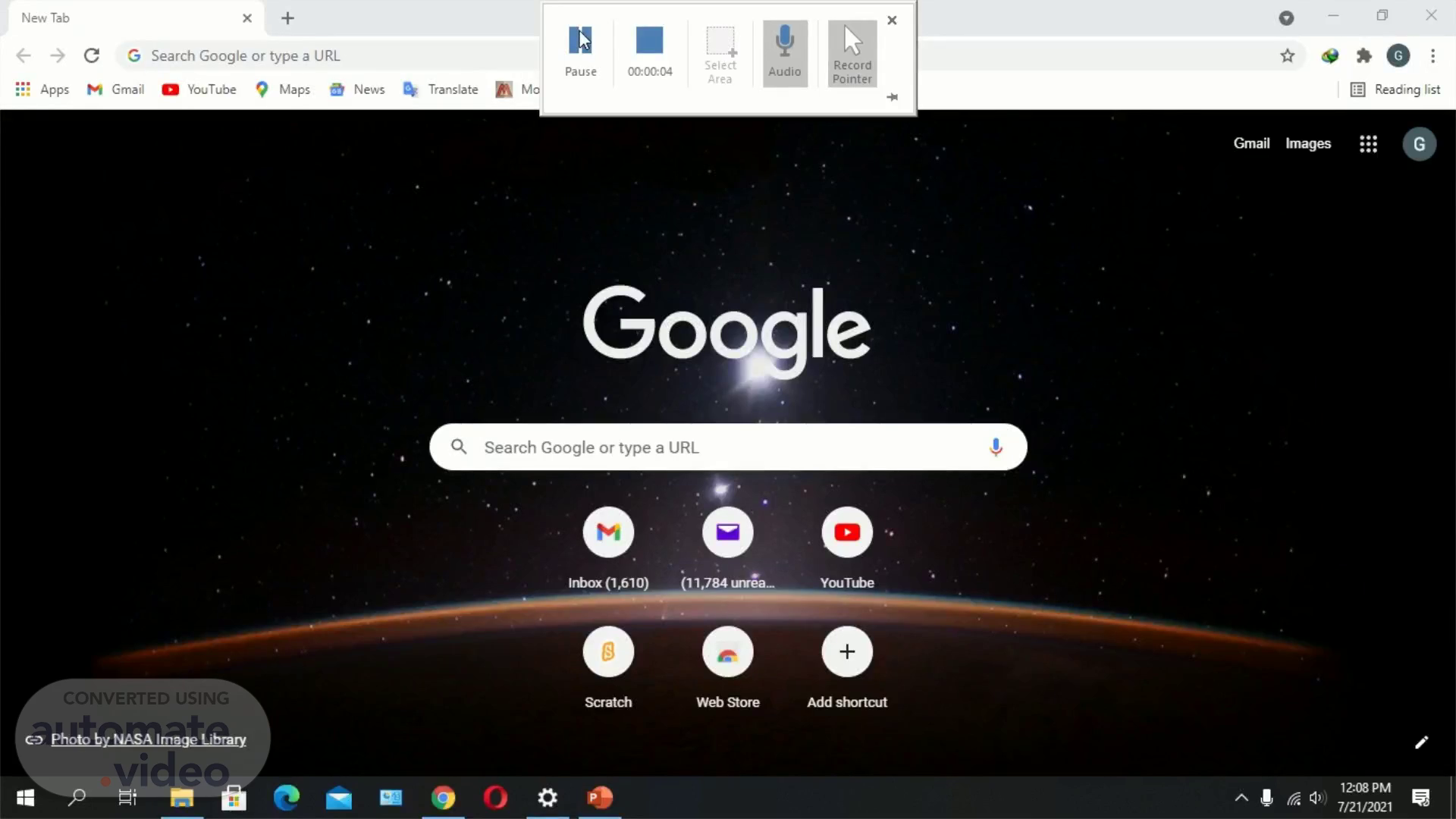The width and height of the screenshot is (1456, 819).
Task: Switch to PowerPoint on the taskbar
Action: (x=600, y=798)
